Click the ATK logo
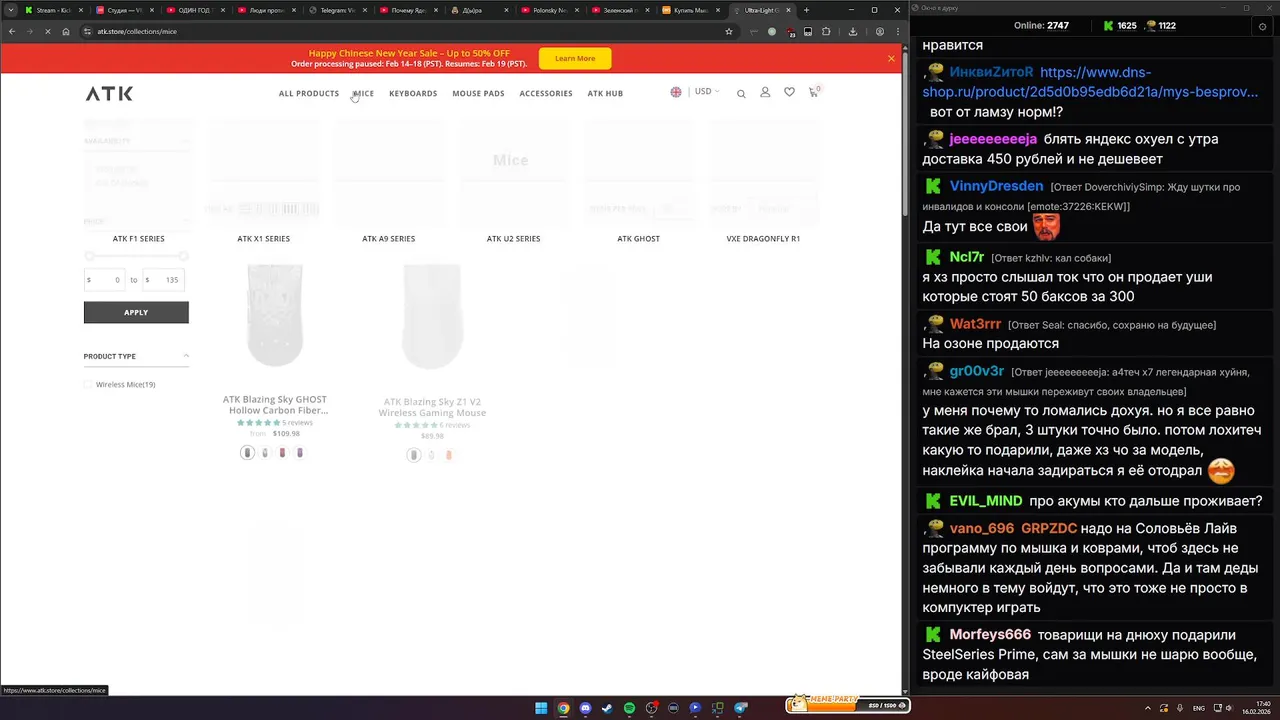 (109, 93)
